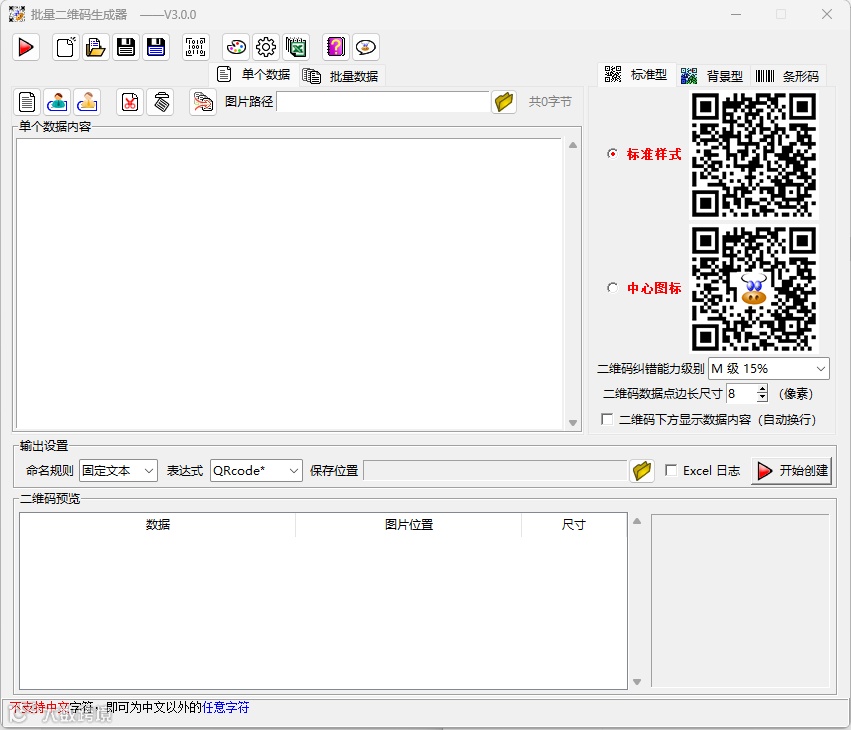
Task: Open the color palette icon
Action: (236, 47)
